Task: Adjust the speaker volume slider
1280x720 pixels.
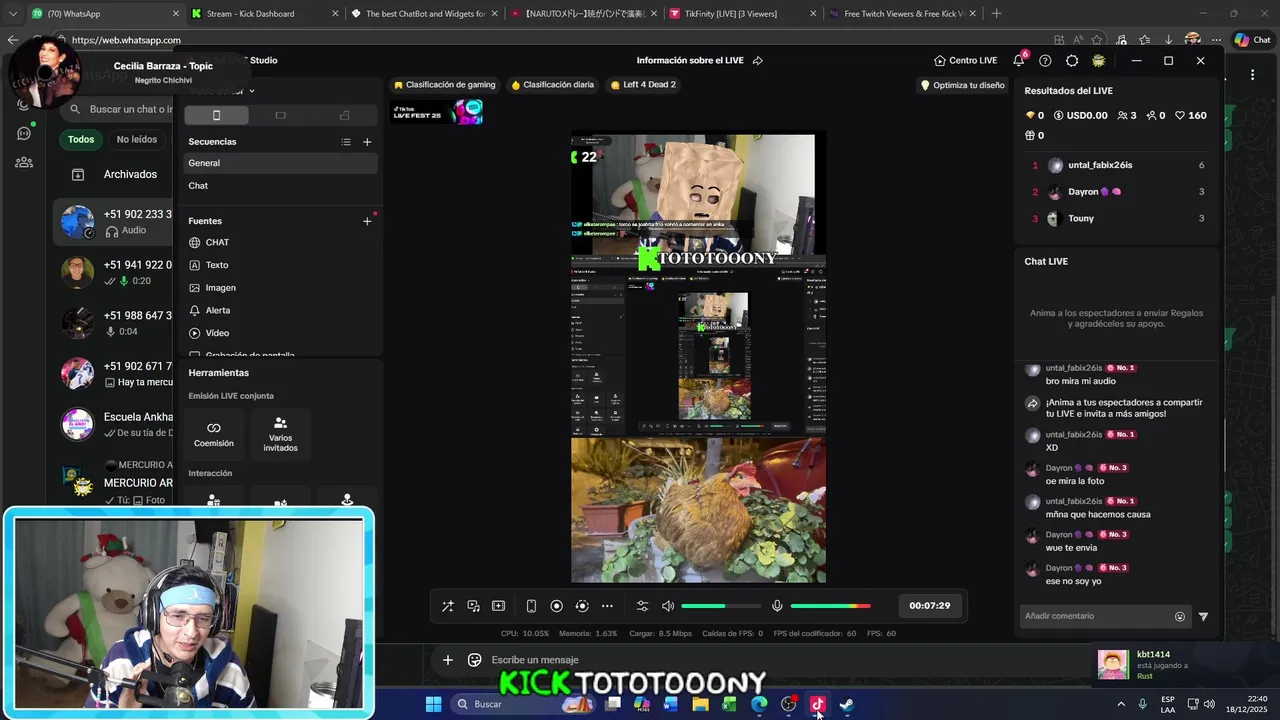Action: click(720, 606)
